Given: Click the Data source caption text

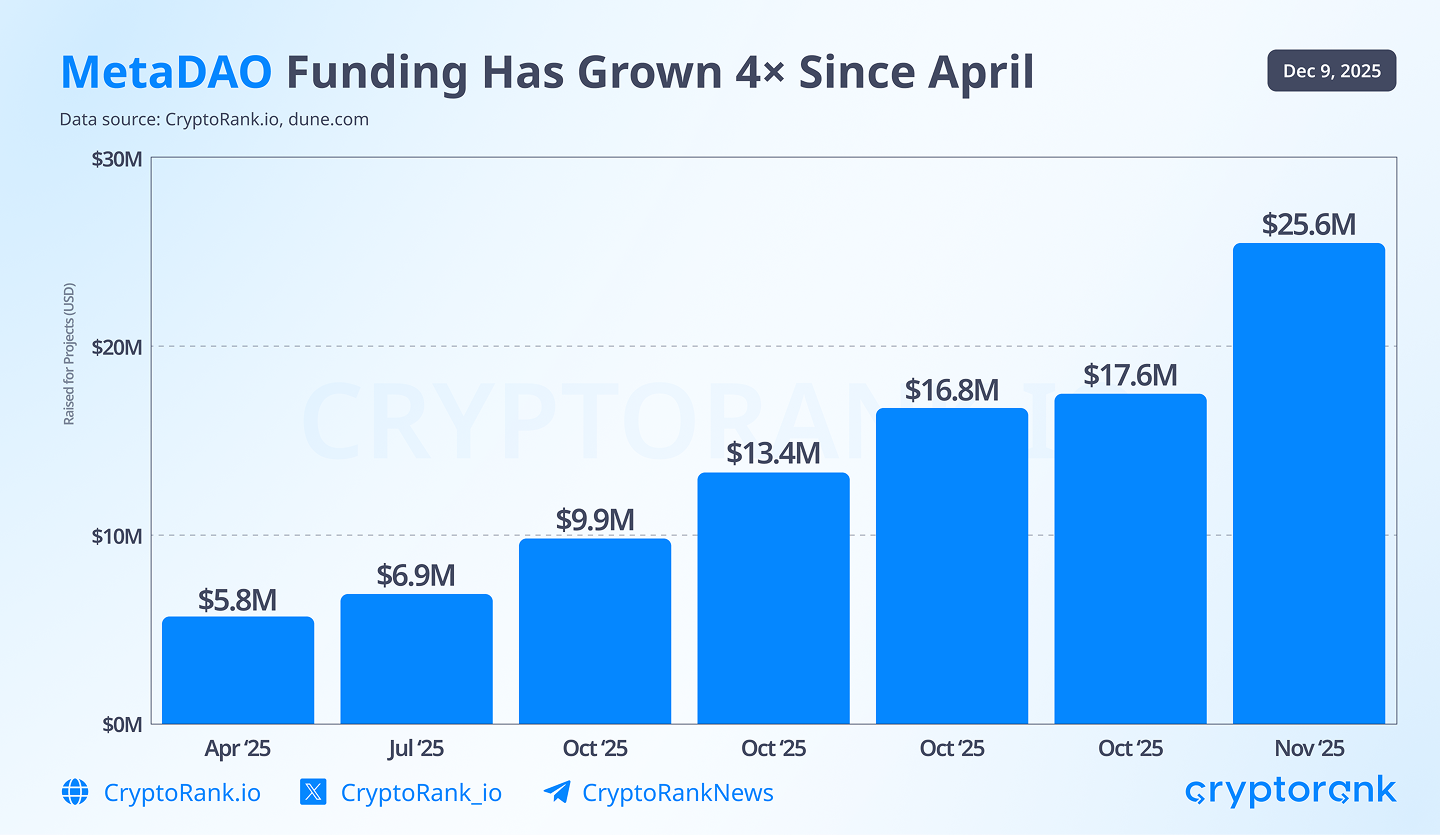Looking at the screenshot, I should click(214, 119).
